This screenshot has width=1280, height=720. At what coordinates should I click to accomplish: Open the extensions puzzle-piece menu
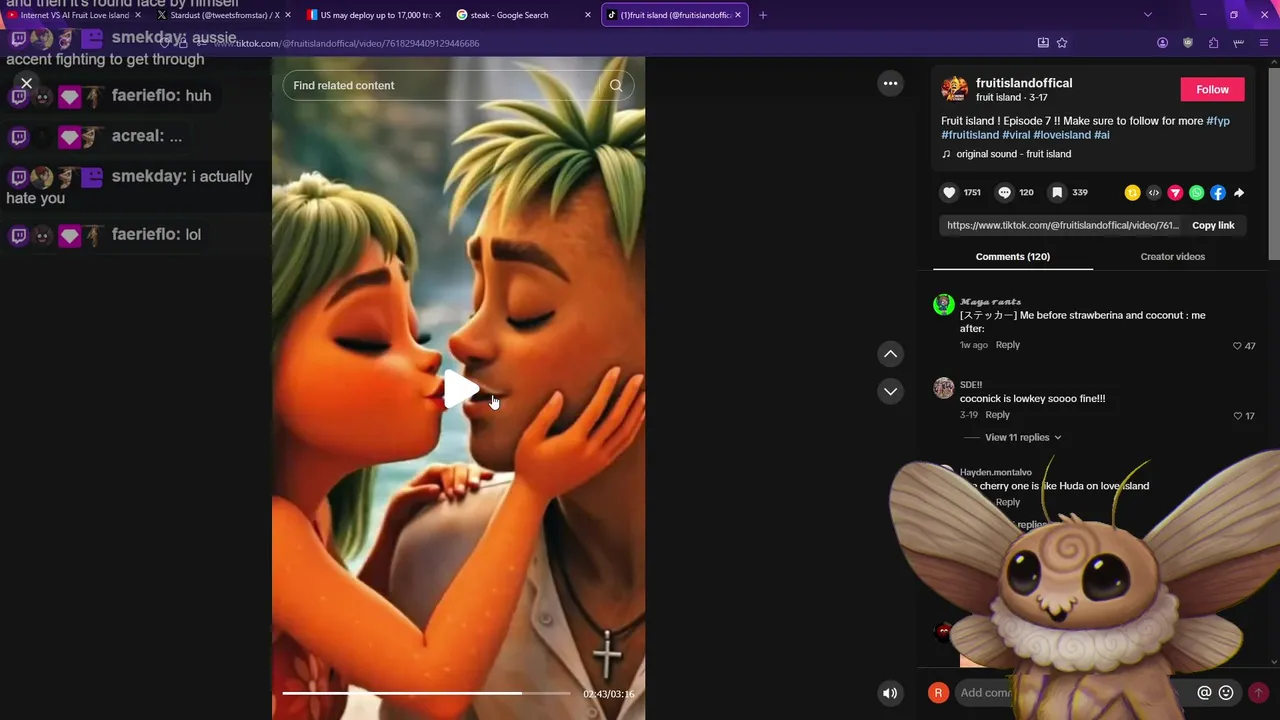pos(1213,43)
